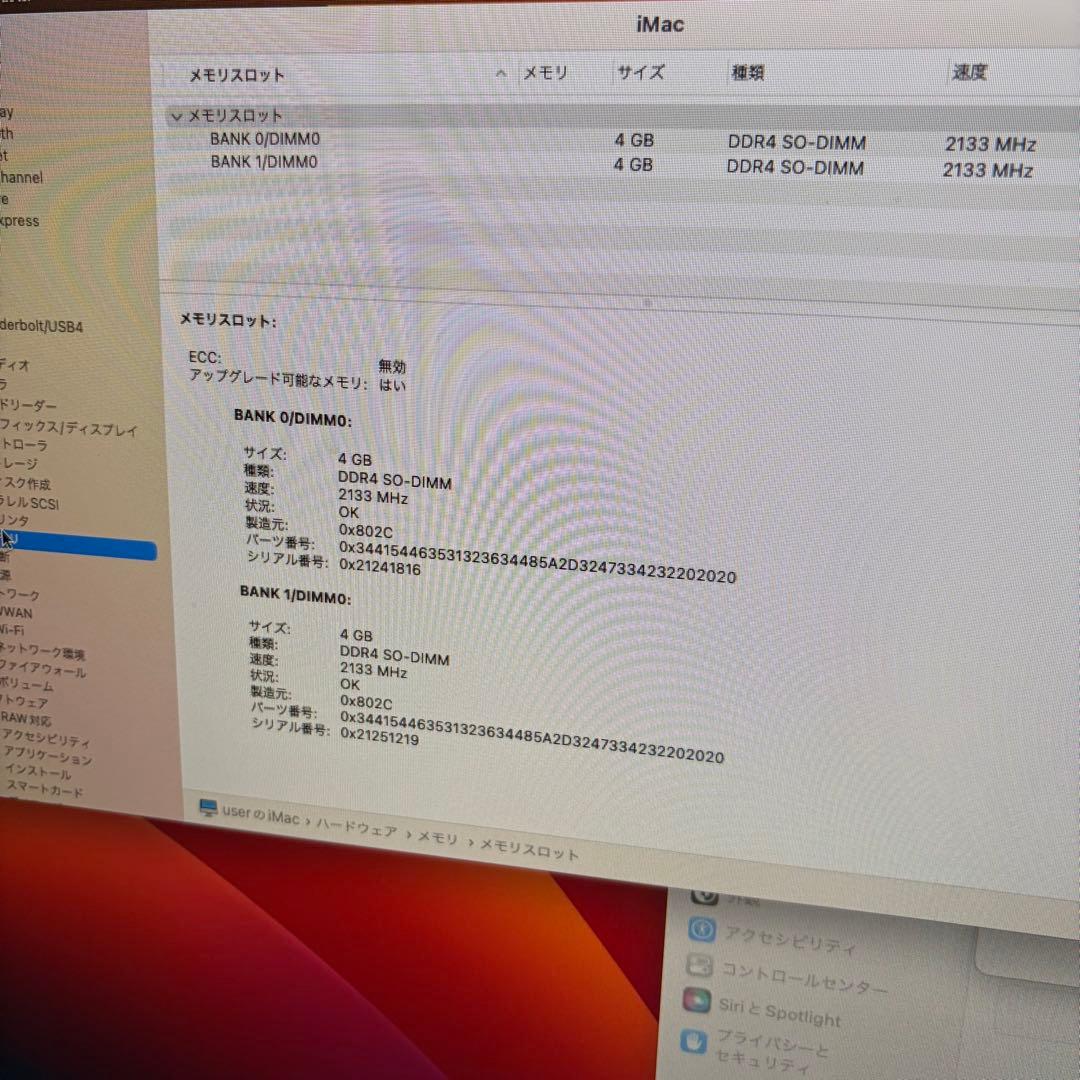The height and width of the screenshot is (1080, 1080).
Task: Open プライバシーとセキュリティ label in System Preferences
Action: [x=771, y=1051]
